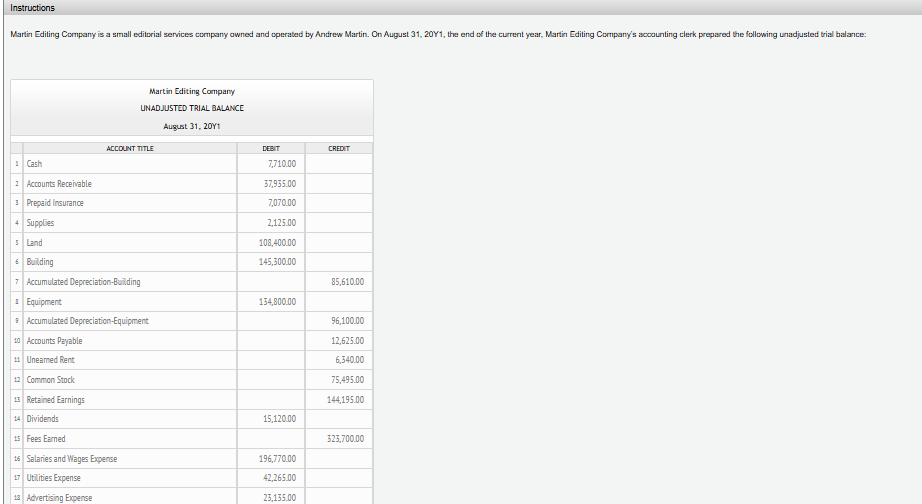Click the 7,070.00 debit amount
The width and height of the screenshot is (922, 504).
click(282, 203)
